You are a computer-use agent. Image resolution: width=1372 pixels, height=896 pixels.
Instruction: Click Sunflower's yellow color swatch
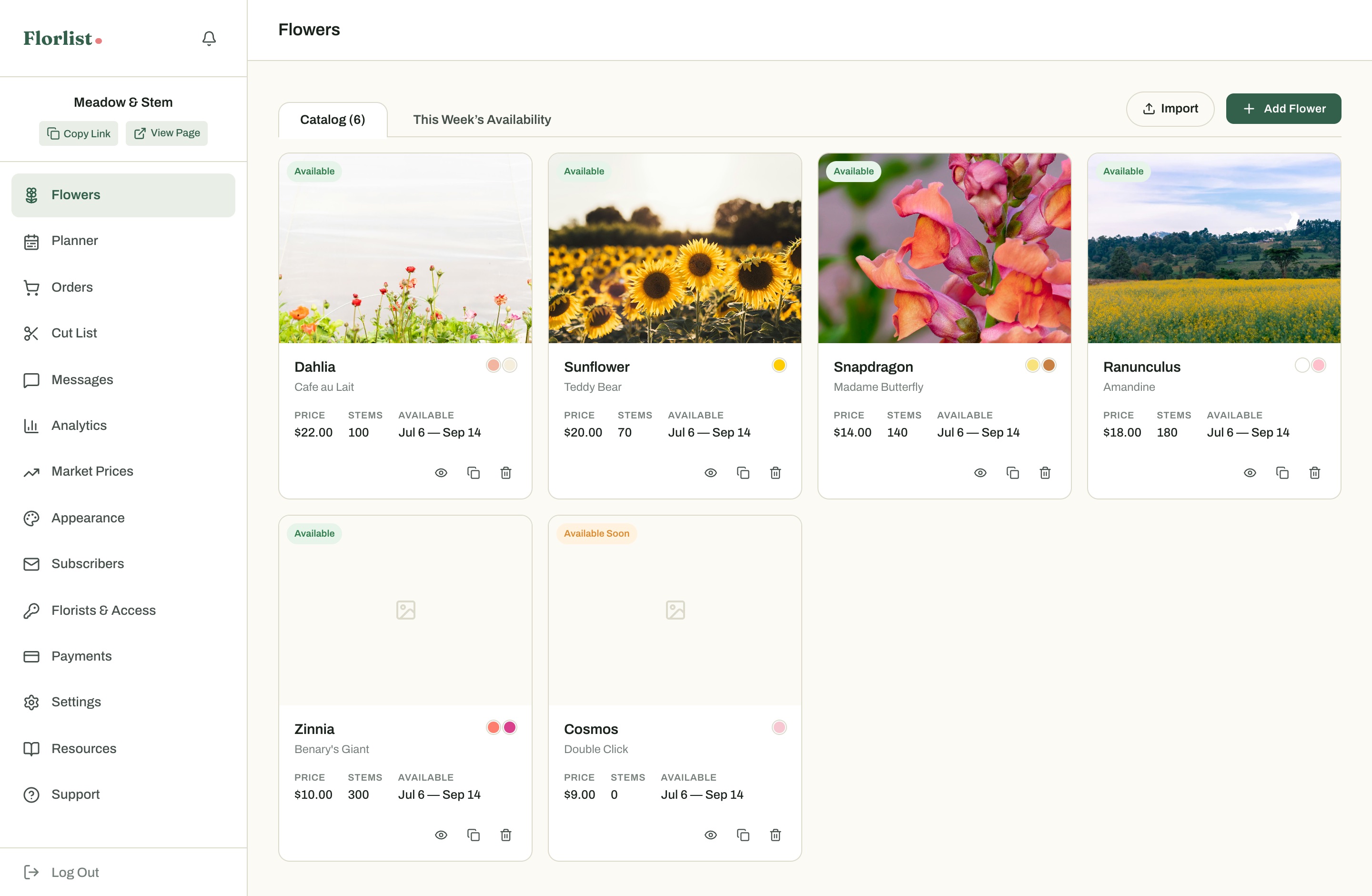coord(779,365)
